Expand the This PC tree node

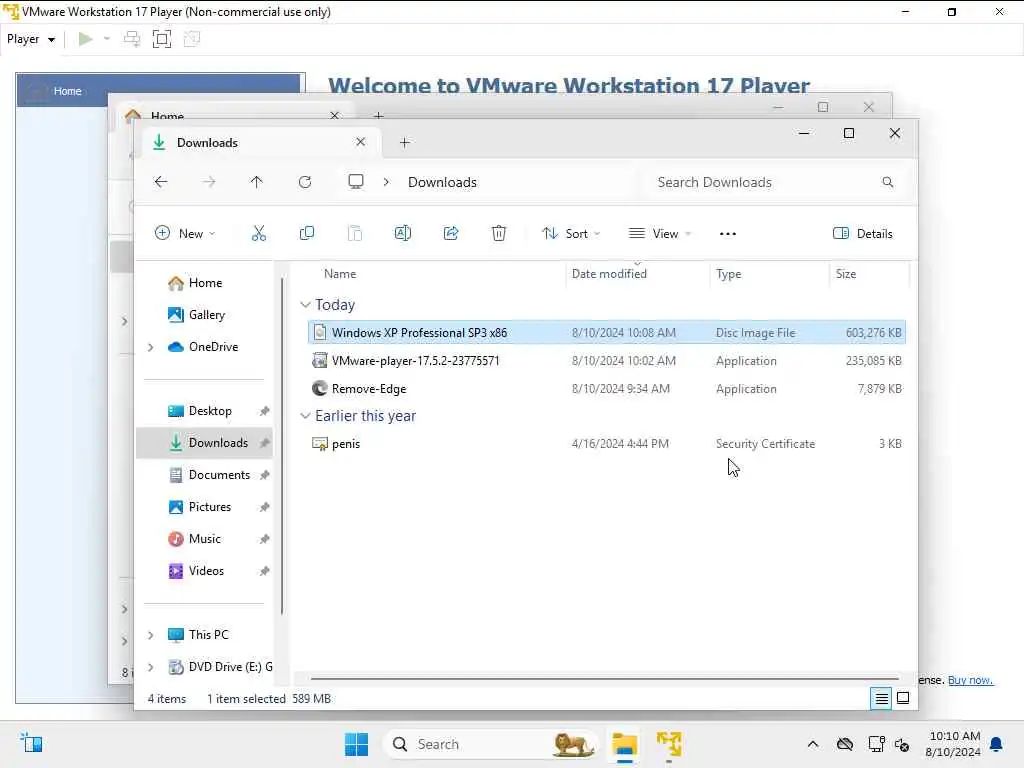(151, 635)
